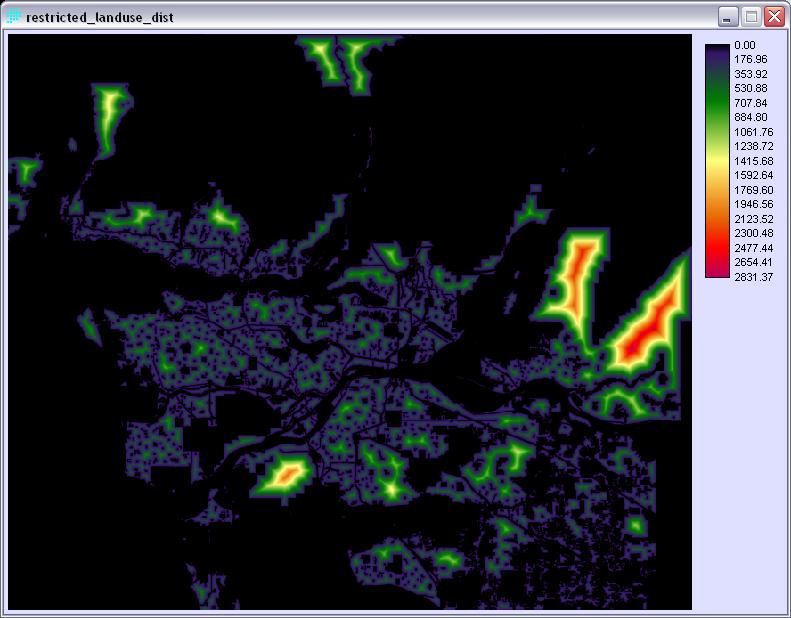The width and height of the screenshot is (791, 618).
Task: Click the 2123.52 legend value
Action: 752,218
